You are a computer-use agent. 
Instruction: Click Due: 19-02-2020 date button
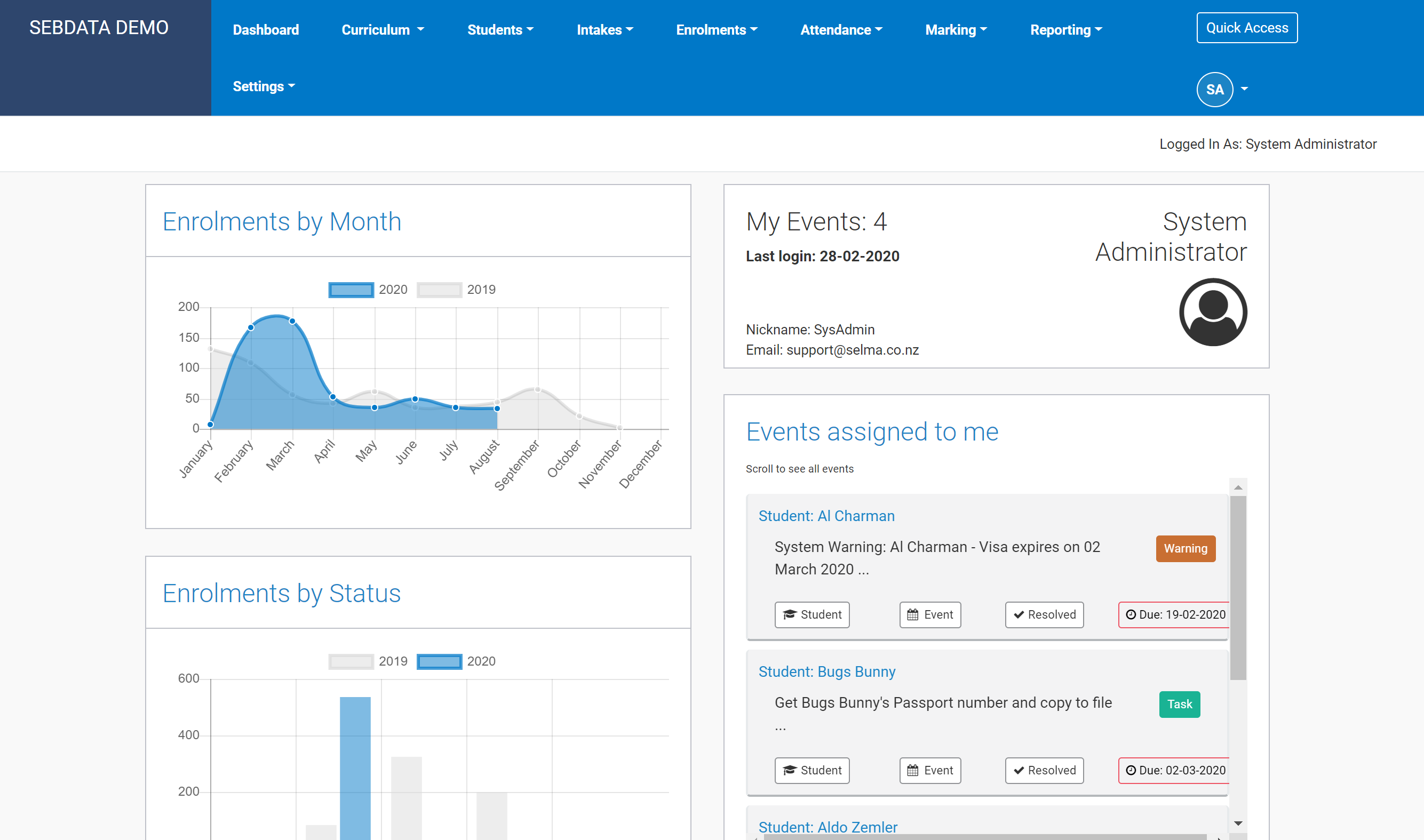pos(1174,615)
